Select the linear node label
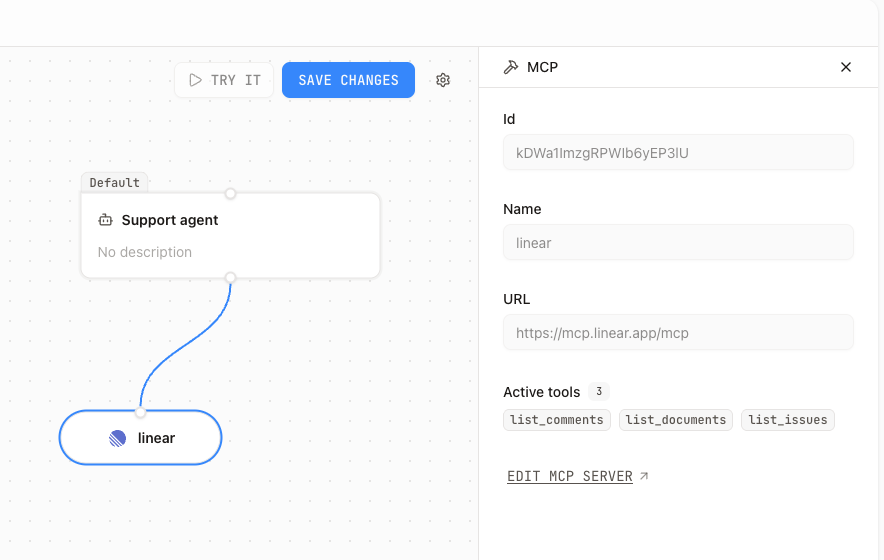 (156, 438)
